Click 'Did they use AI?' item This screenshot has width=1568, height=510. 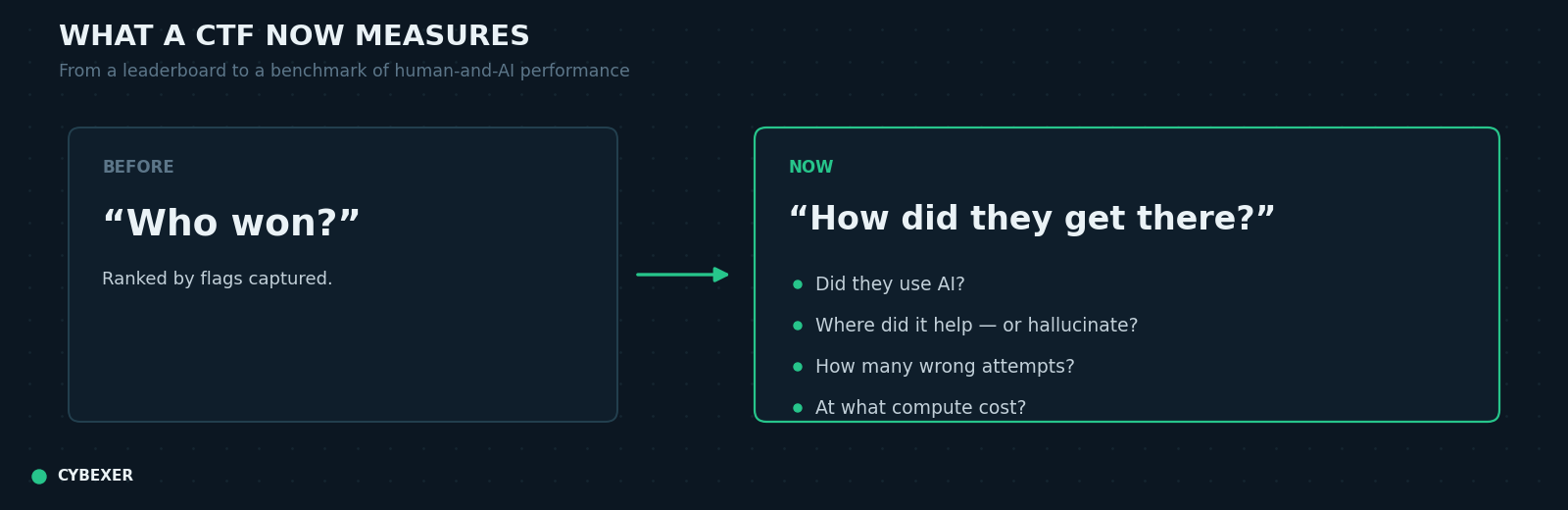pos(890,284)
